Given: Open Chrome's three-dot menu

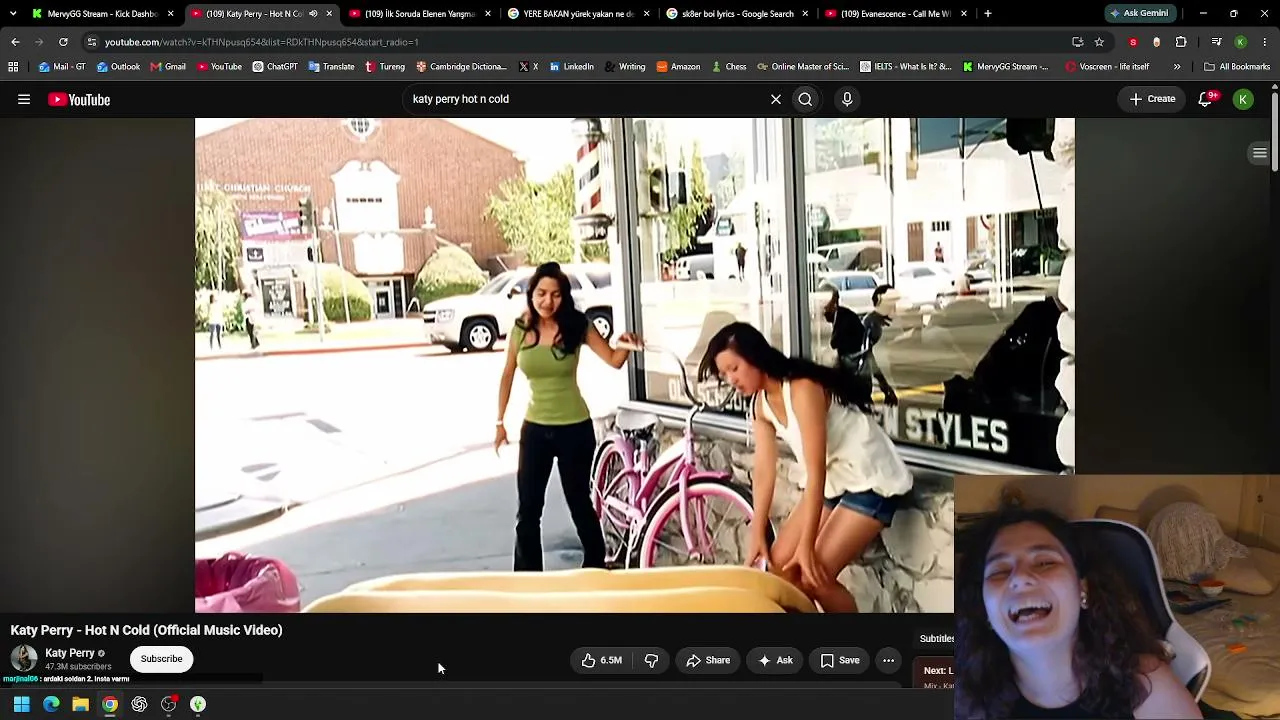Looking at the screenshot, I should pyautogui.click(x=1265, y=42).
